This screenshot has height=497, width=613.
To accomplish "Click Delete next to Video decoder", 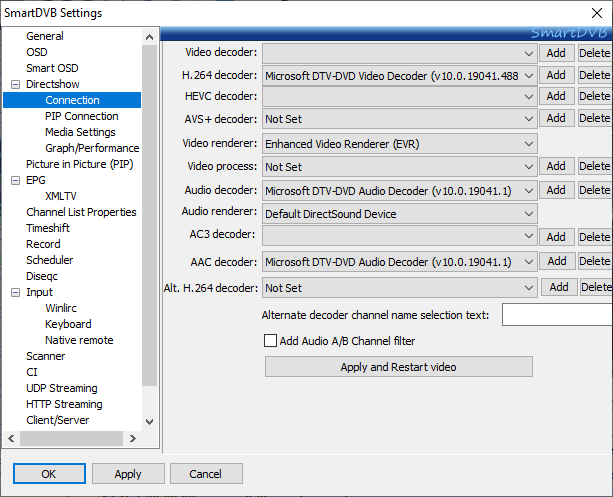I will [x=595, y=53].
